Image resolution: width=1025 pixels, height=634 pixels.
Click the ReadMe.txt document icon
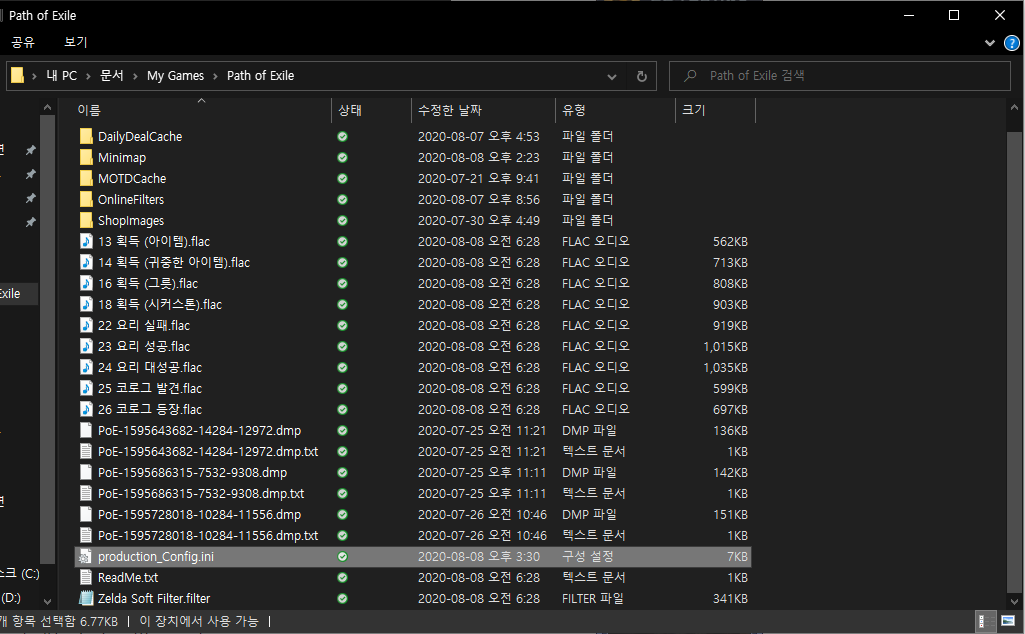tap(86, 577)
